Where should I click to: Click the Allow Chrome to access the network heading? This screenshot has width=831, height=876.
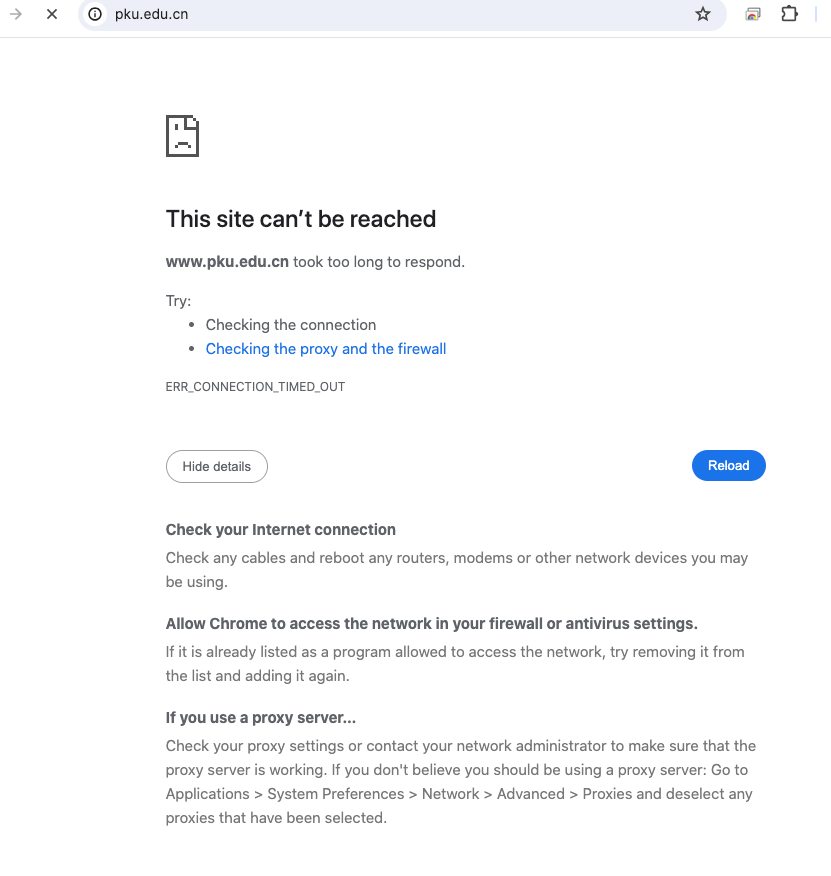coord(431,623)
